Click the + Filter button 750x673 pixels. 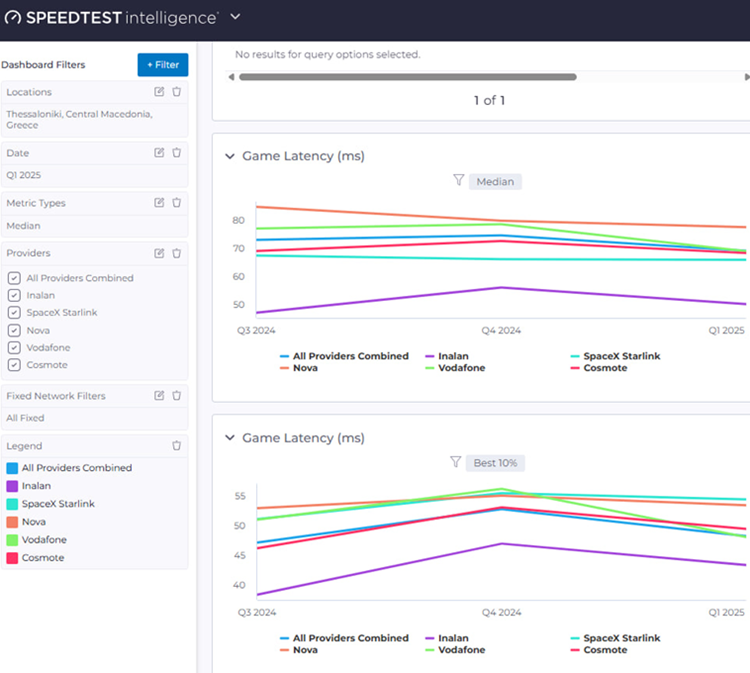point(162,65)
